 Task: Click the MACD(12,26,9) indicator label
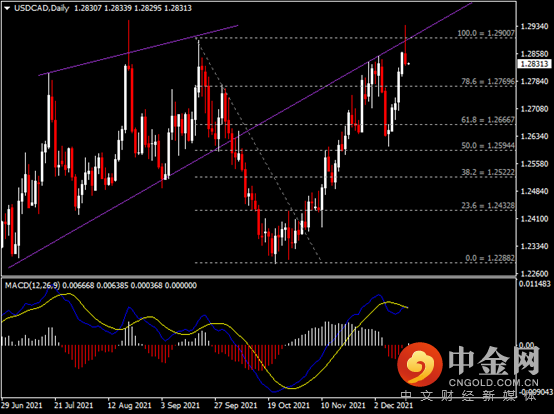pos(33,285)
